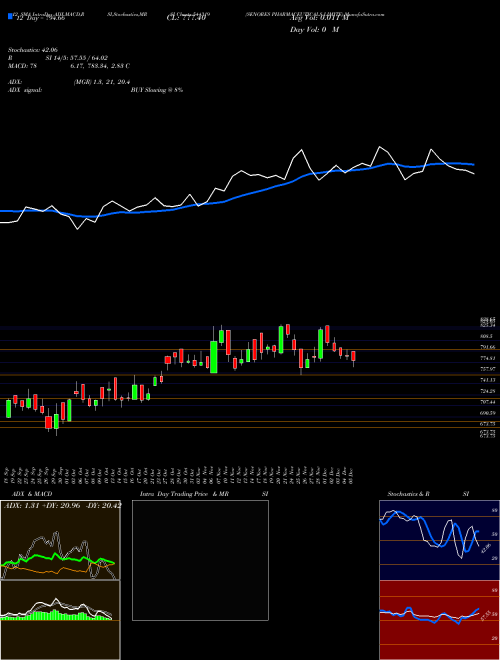Screen dimensions: 500x660
Task: Open the MACD histogram chart panel
Action: coord(60,620)
